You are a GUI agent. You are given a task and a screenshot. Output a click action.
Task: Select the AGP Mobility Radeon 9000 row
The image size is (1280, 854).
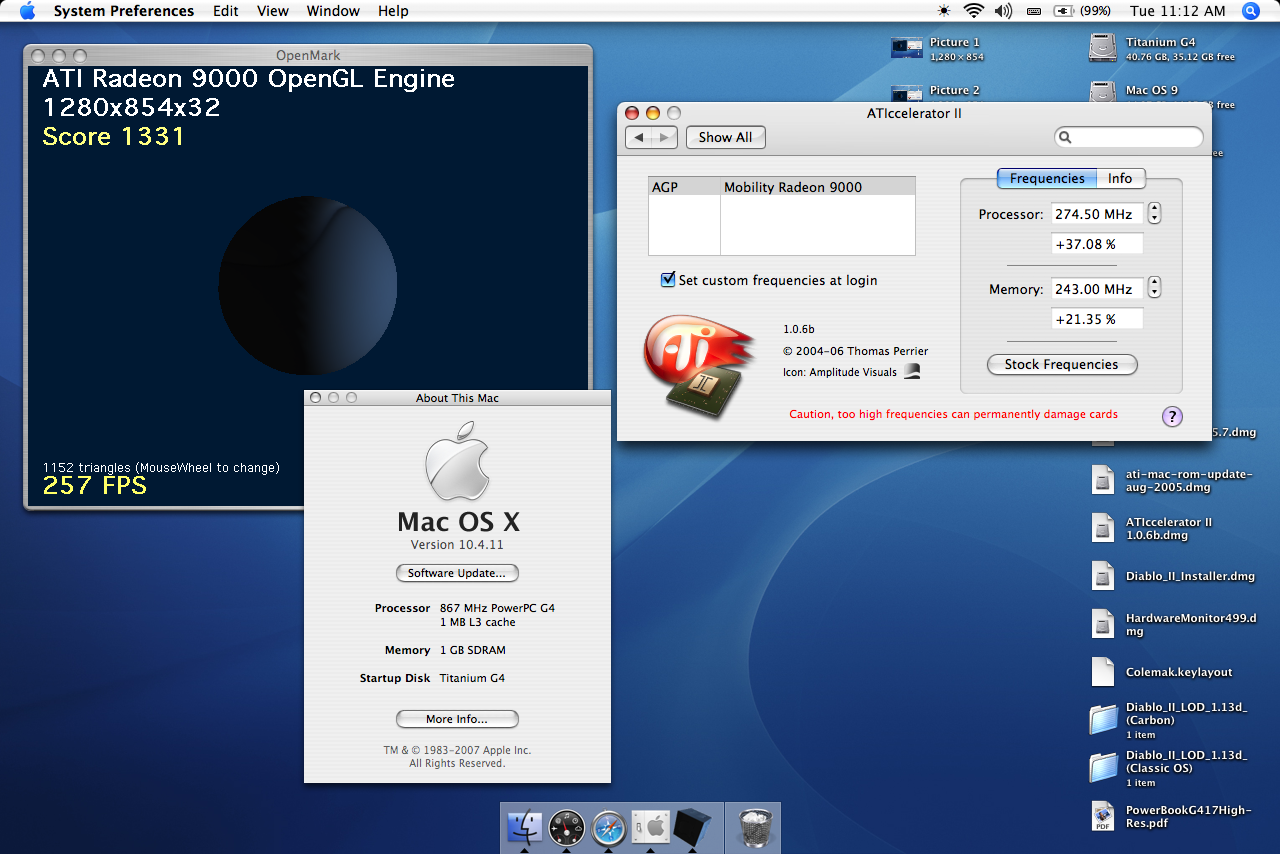point(782,187)
